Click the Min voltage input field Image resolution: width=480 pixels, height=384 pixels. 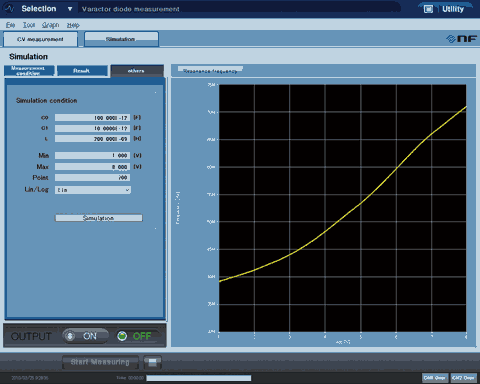coord(92,156)
